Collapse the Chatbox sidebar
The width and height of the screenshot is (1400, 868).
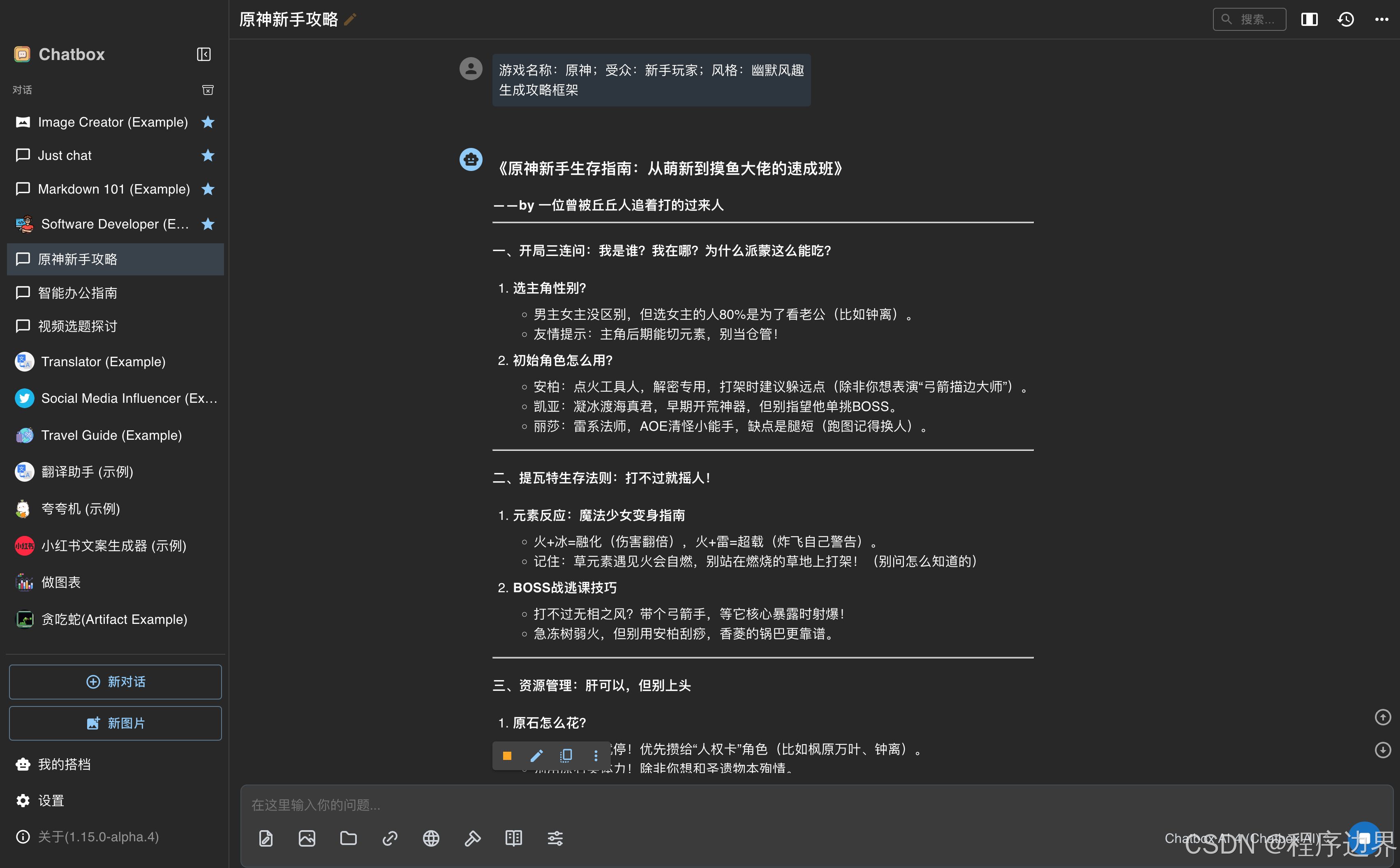click(204, 55)
